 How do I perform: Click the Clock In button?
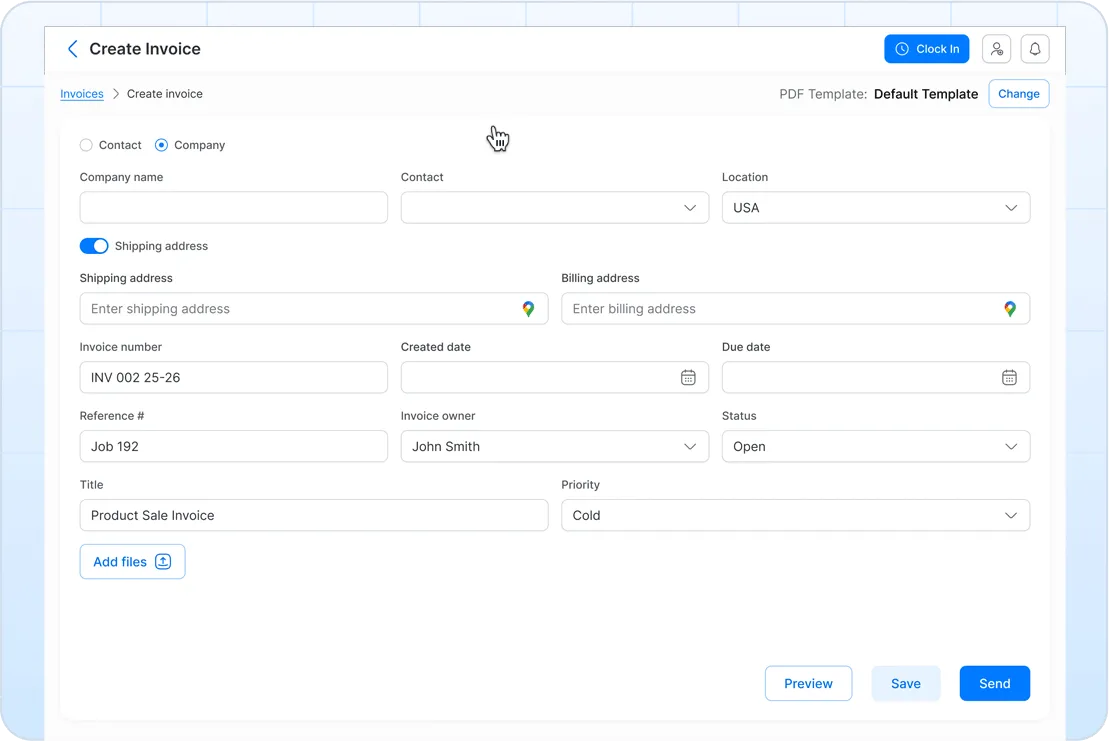pos(927,49)
